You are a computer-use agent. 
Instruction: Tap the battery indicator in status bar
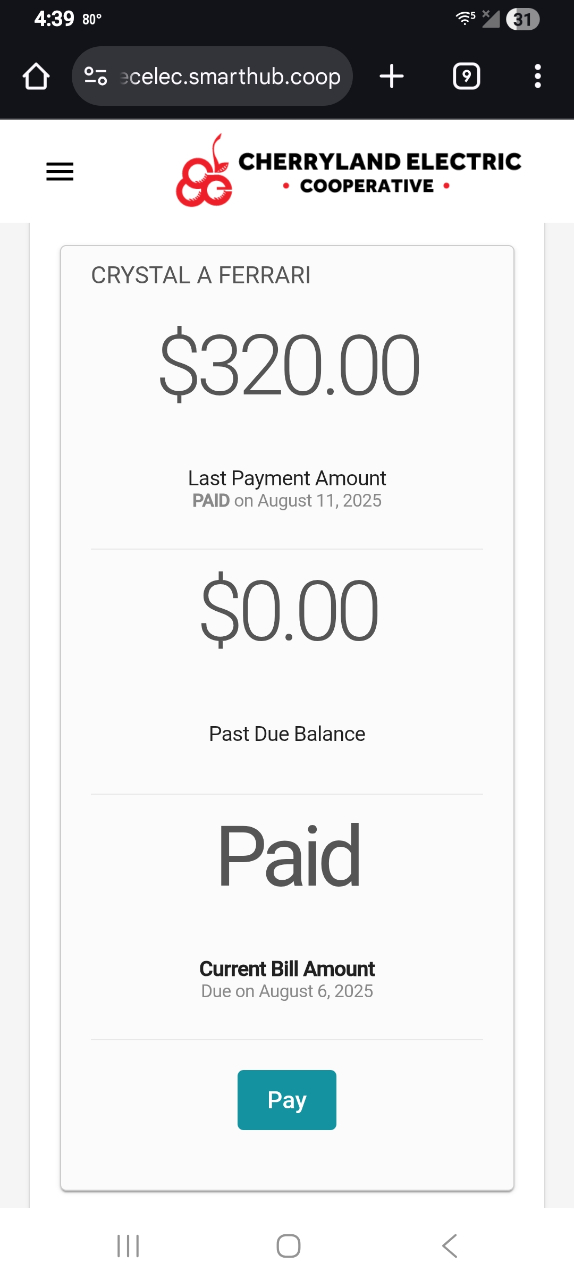pyautogui.click(x=523, y=19)
